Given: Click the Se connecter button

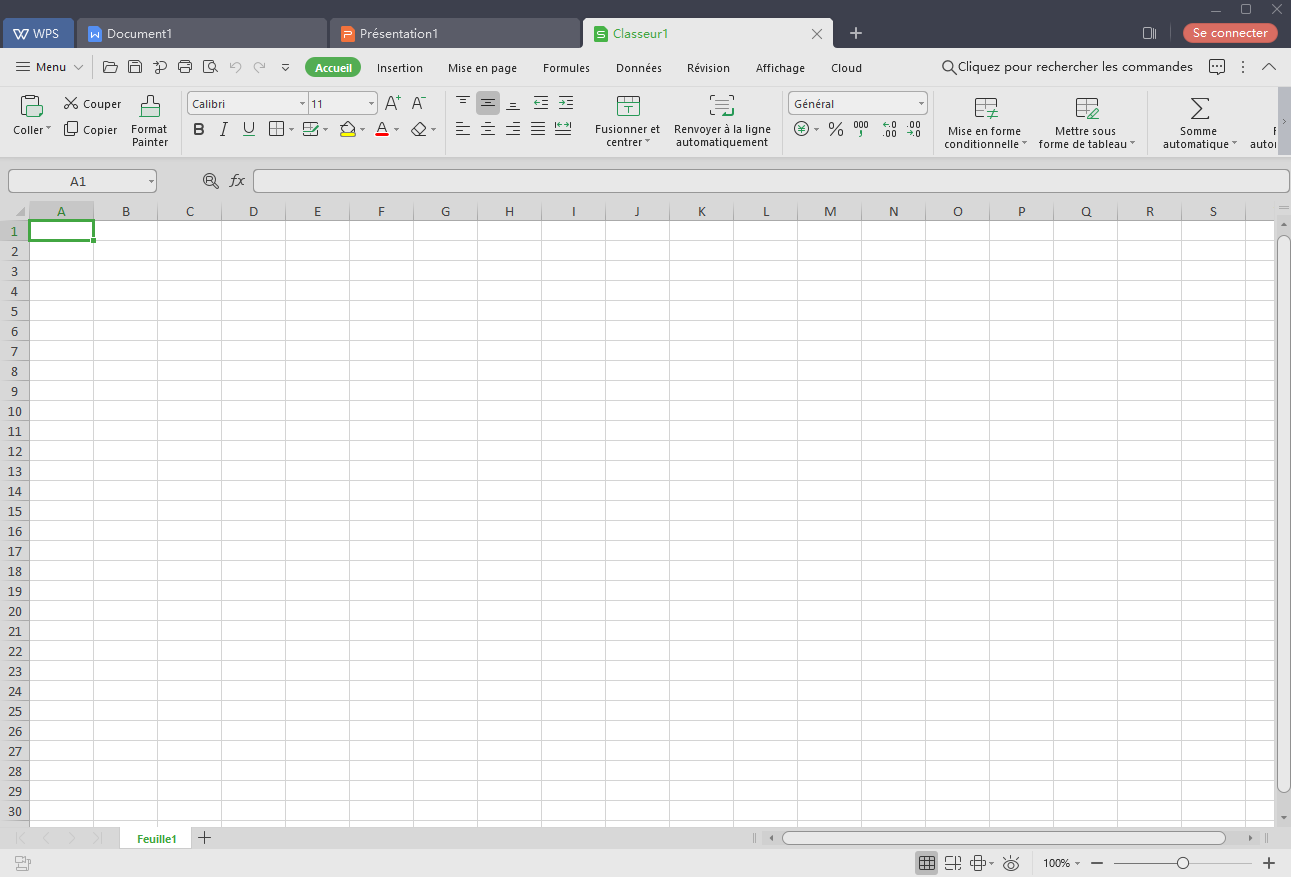Looking at the screenshot, I should (x=1230, y=33).
